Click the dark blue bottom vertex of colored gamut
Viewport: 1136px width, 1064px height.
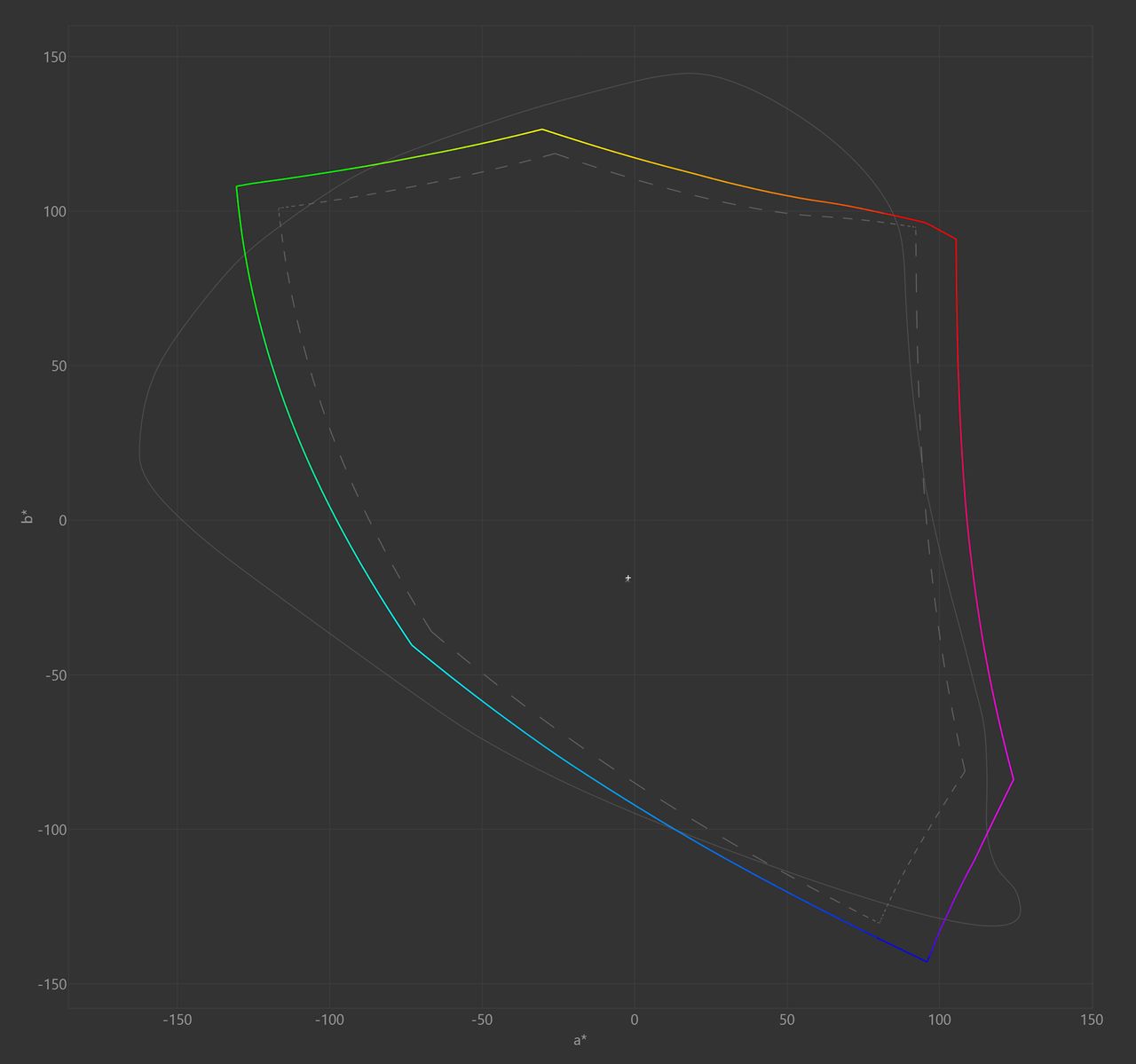tap(927, 961)
